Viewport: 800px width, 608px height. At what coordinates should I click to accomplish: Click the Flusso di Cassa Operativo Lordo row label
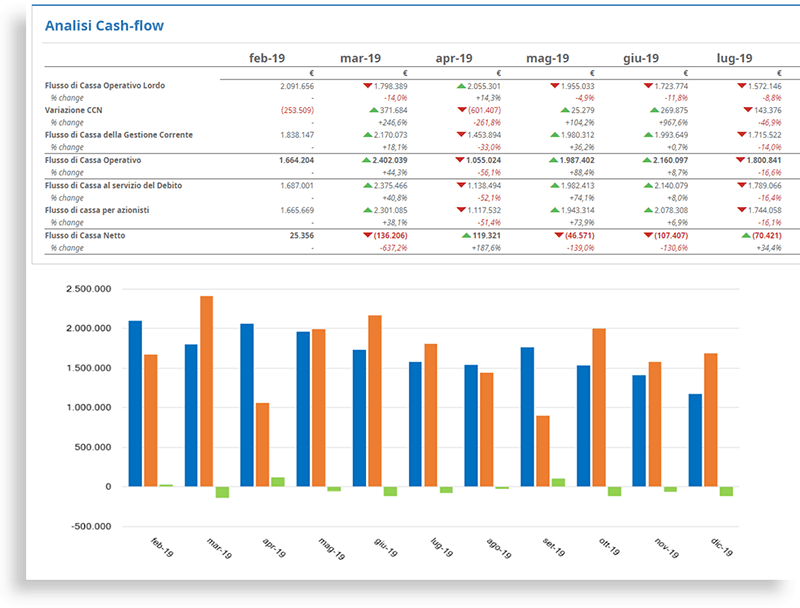tap(105, 85)
